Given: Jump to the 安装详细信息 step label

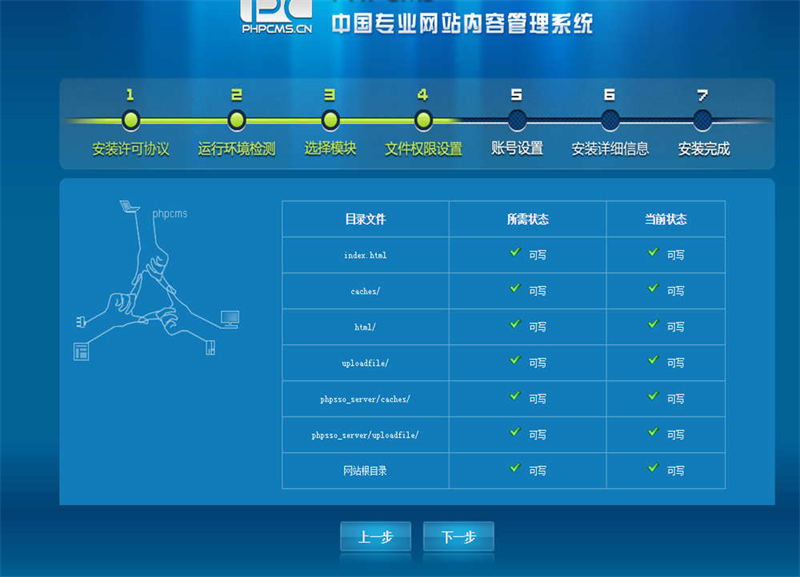Looking at the screenshot, I should (x=610, y=149).
